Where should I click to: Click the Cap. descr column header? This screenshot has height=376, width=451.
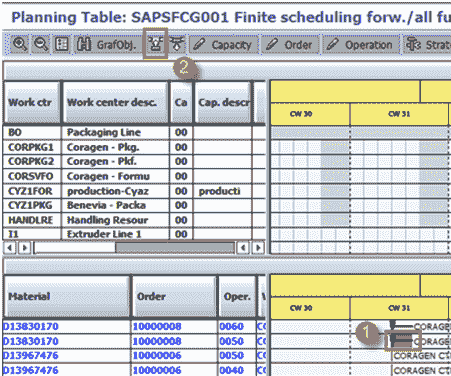(223, 102)
